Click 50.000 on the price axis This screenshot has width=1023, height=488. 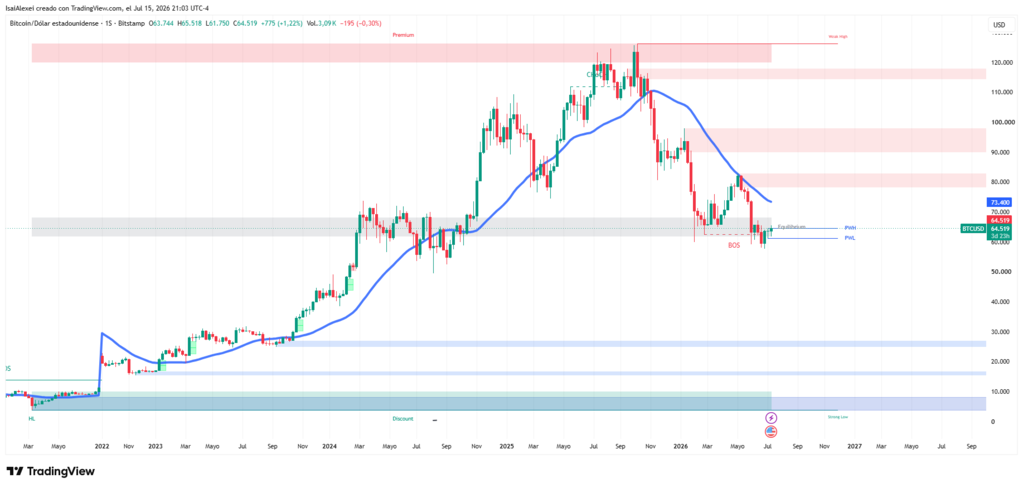coord(1003,271)
